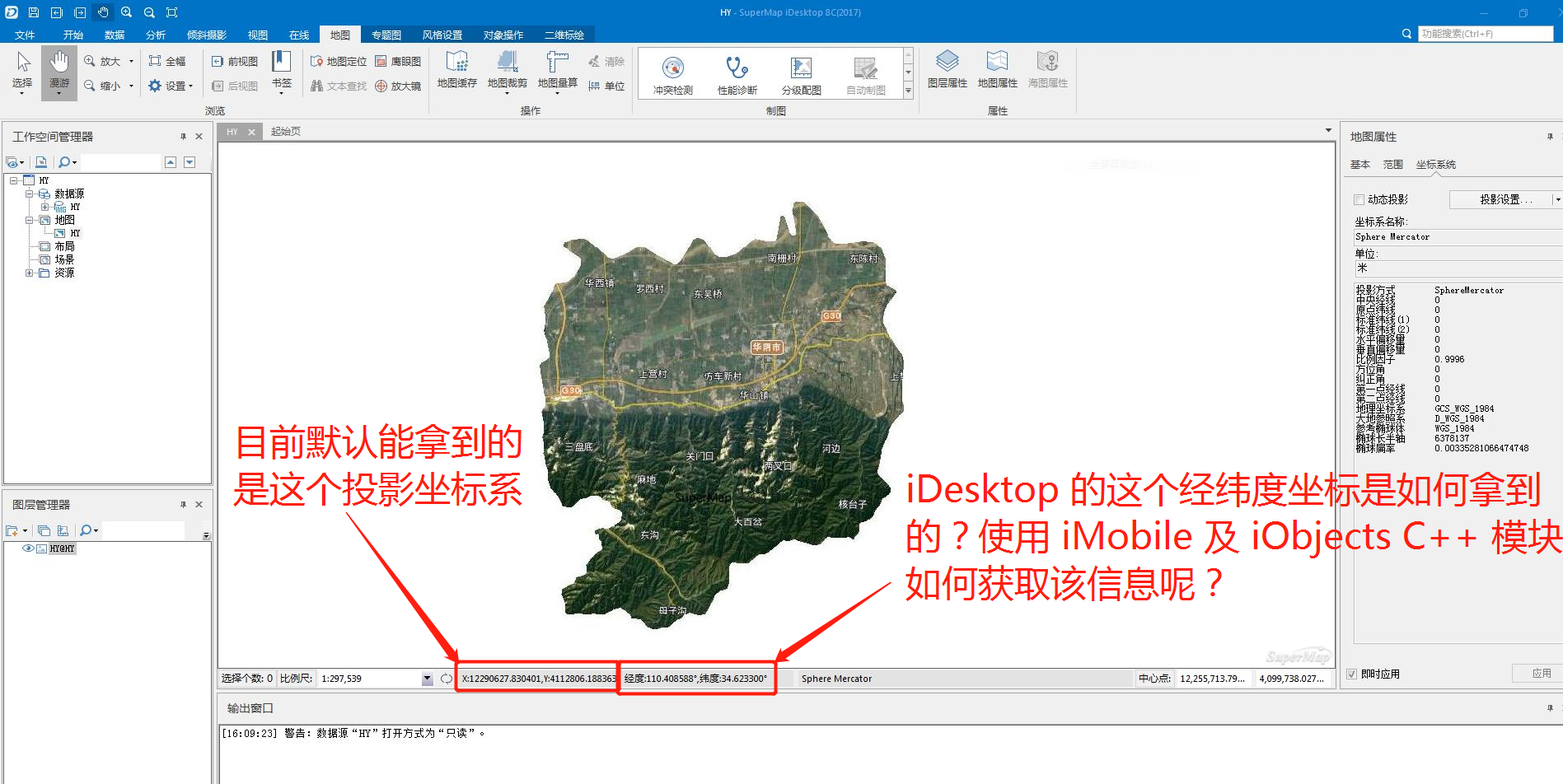The height and width of the screenshot is (784, 1563).
Task: Toggle the 鹰眼图 overview map
Action: point(398,61)
